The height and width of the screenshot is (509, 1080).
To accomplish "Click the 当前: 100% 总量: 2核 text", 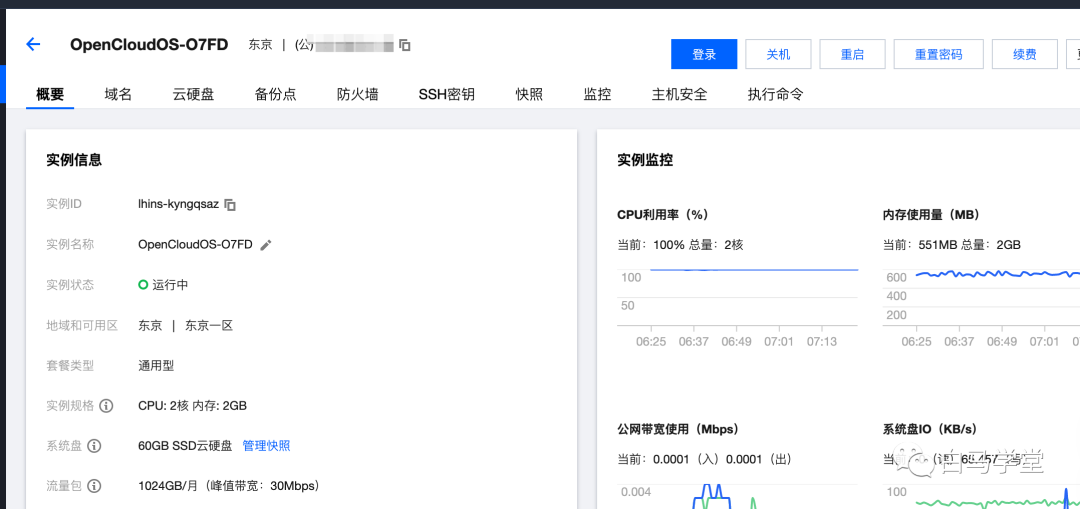I will (x=681, y=245).
